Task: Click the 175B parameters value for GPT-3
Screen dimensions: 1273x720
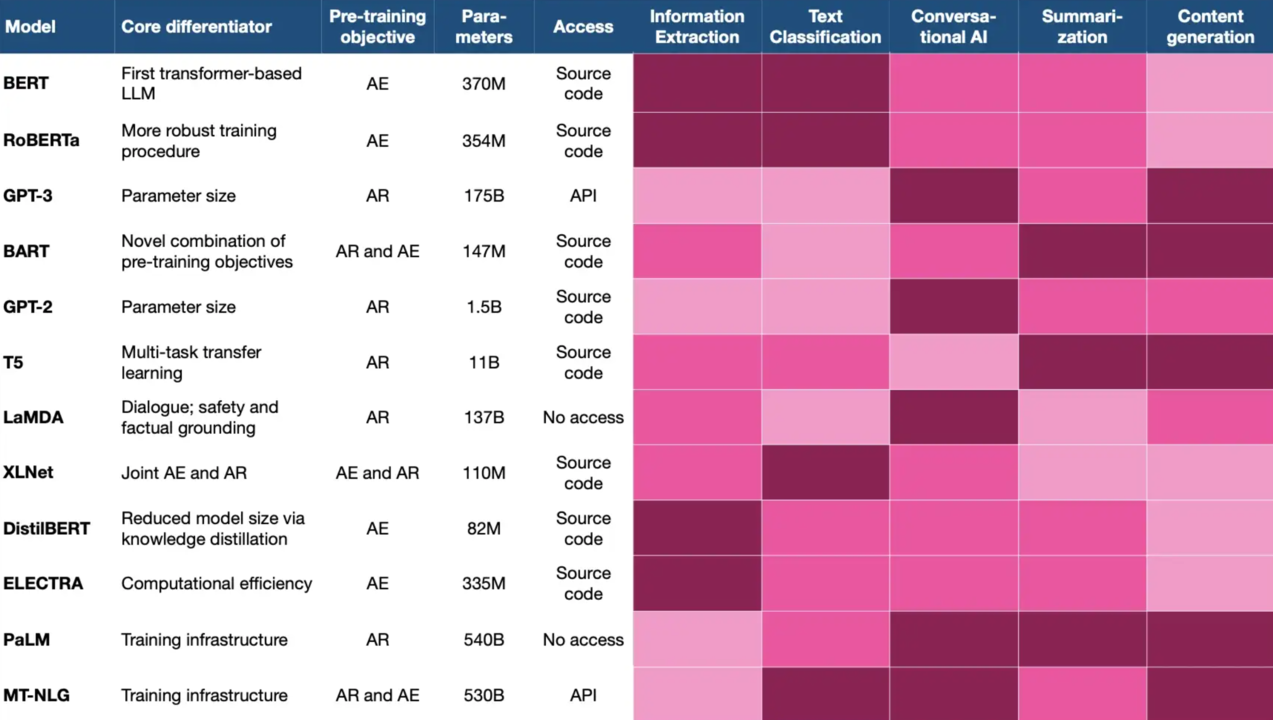Action: click(x=484, y=196)
